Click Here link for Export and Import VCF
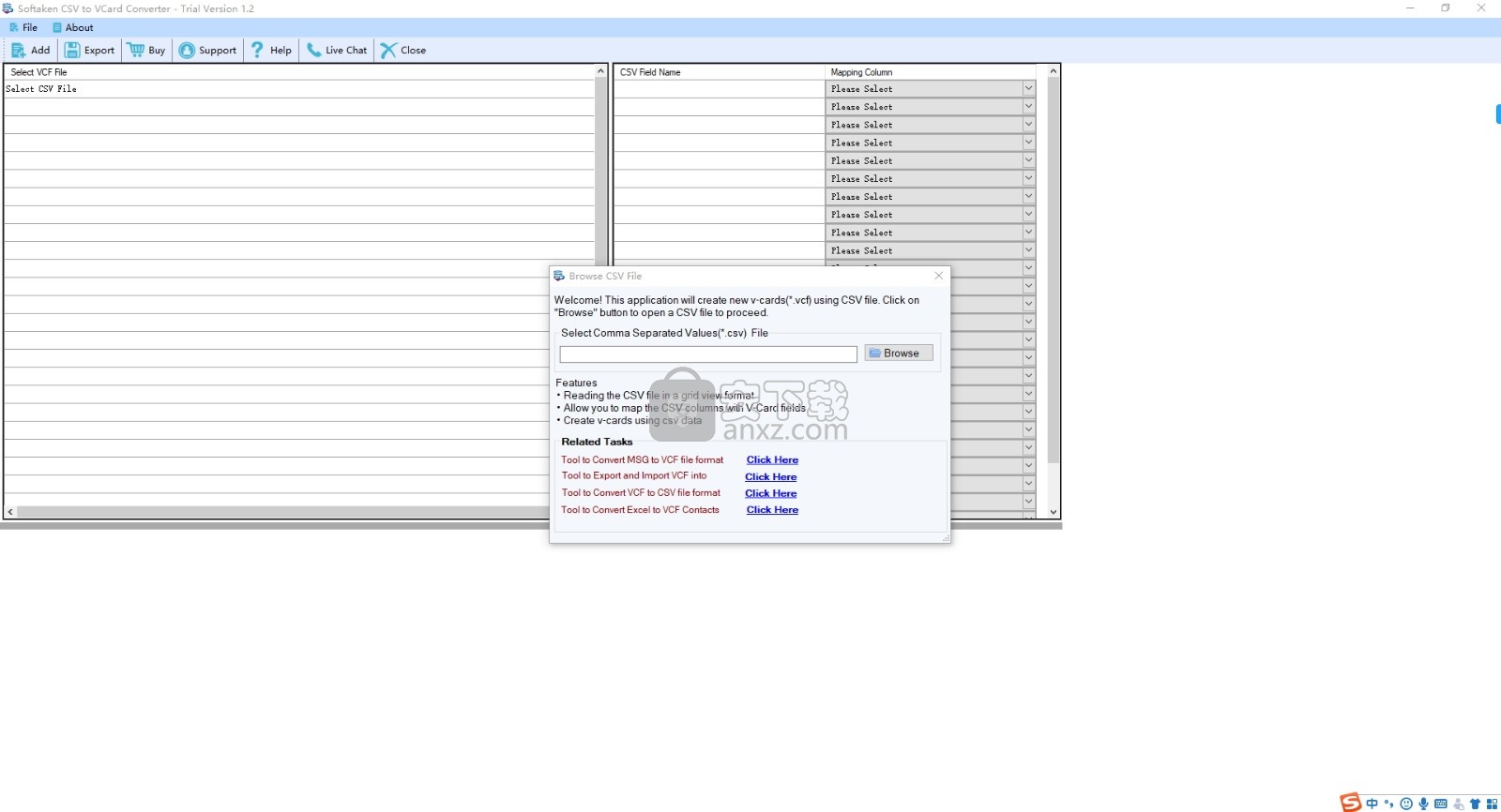This screenshot has width=1501, height=812. (771, 477)
